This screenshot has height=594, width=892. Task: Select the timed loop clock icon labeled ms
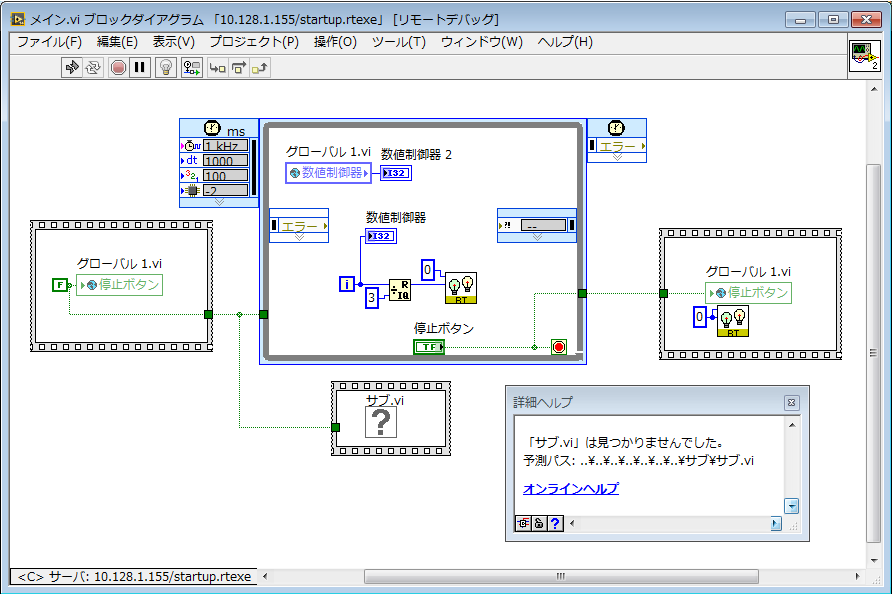tap(212, 128)
